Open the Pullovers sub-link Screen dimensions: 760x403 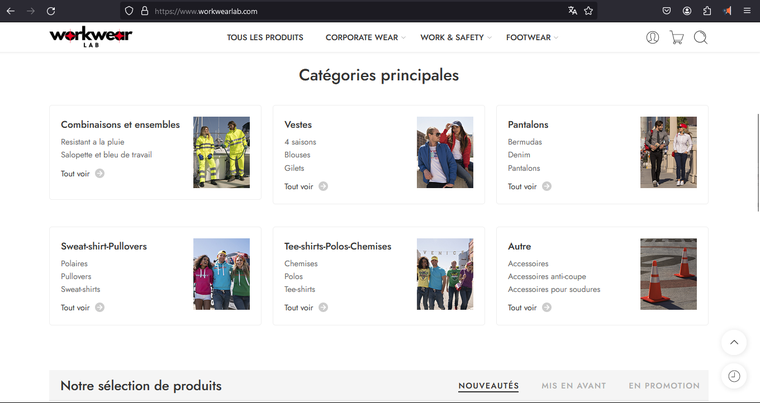point(76,276)
